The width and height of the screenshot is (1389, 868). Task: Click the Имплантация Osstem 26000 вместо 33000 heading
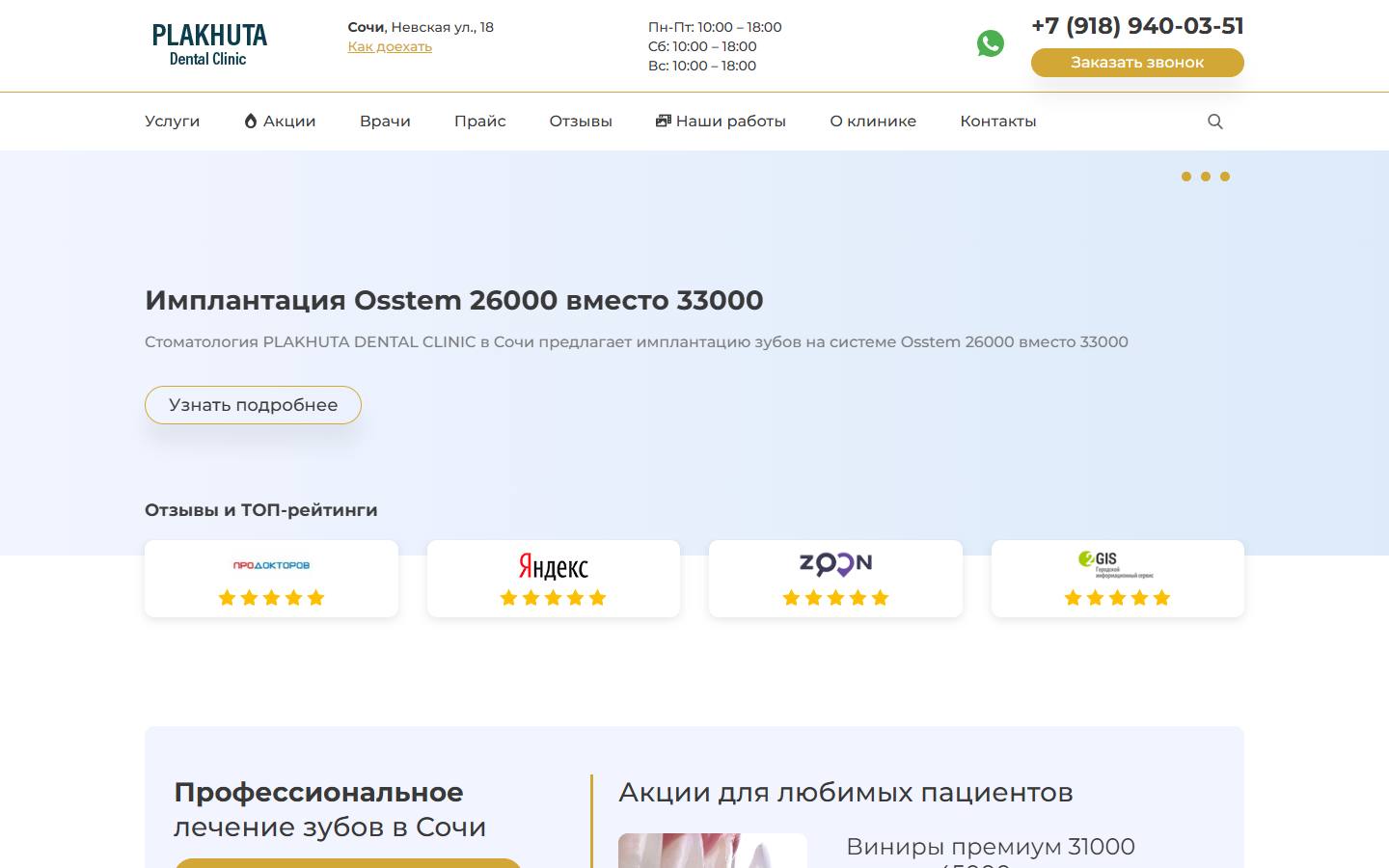[454, 300]
